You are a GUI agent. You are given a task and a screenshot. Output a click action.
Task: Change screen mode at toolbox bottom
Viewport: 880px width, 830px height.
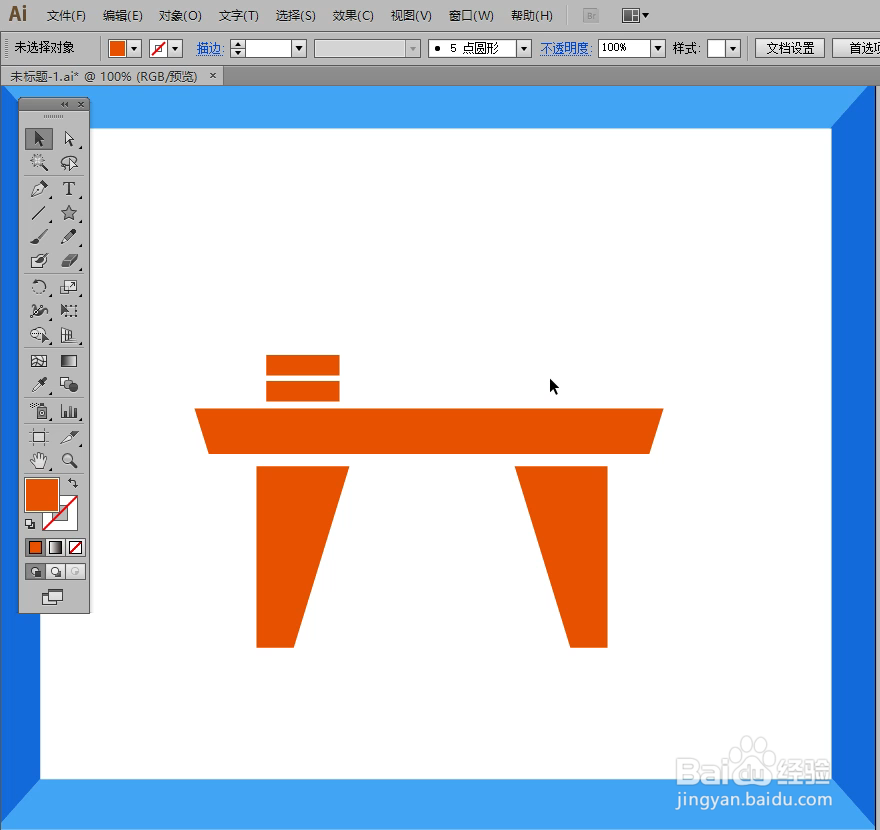coord(53,598)
